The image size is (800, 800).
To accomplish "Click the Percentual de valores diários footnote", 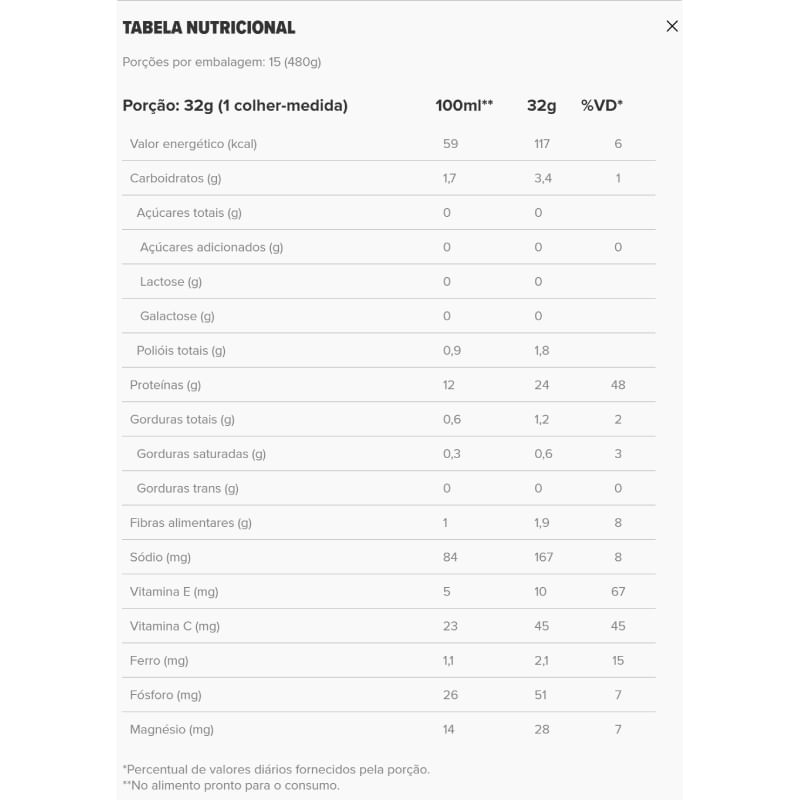I will point(276,769).
